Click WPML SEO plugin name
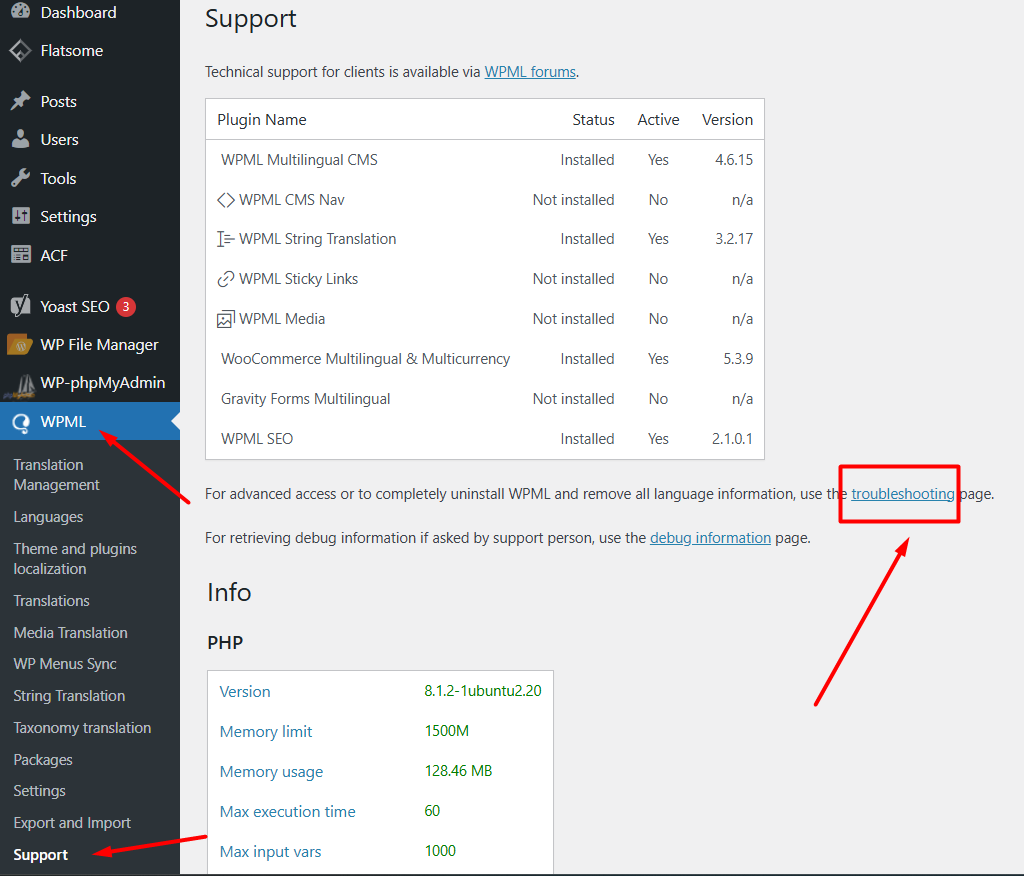 click(x=257, y=439)
